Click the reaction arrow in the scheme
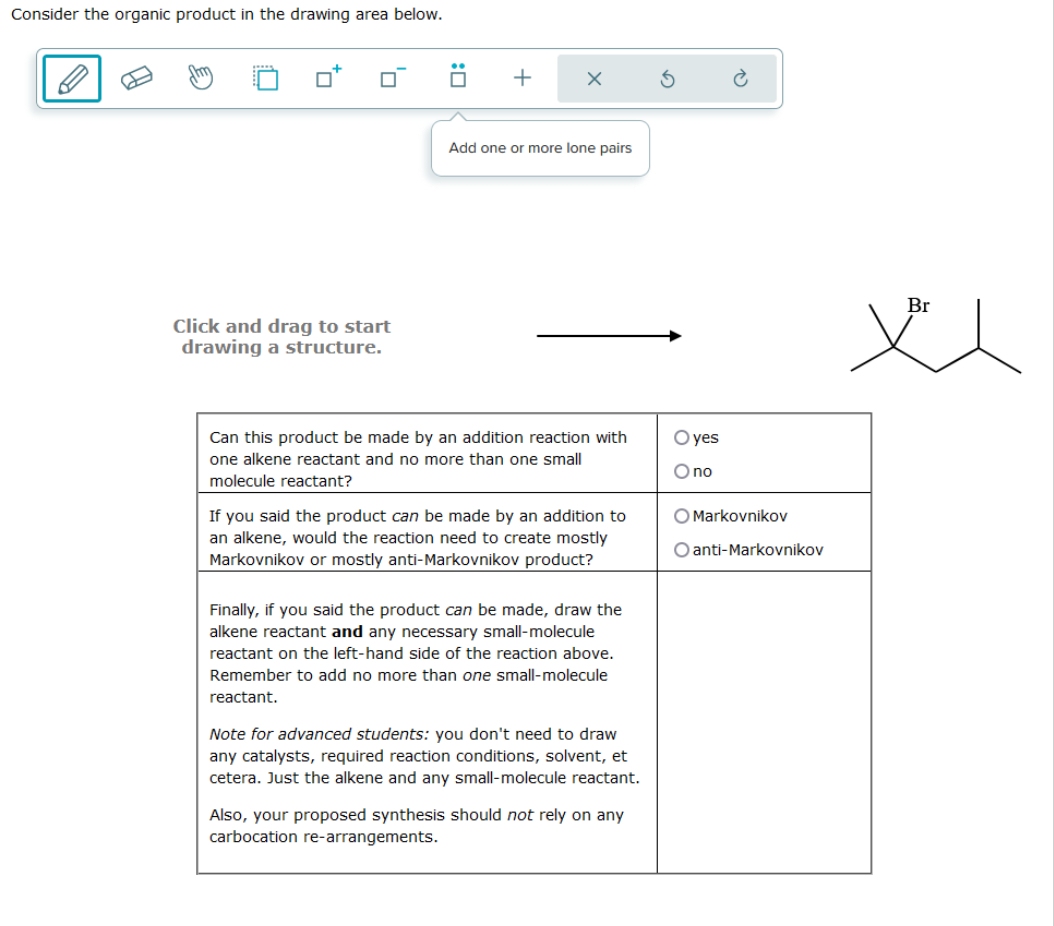 pos(610,336)
